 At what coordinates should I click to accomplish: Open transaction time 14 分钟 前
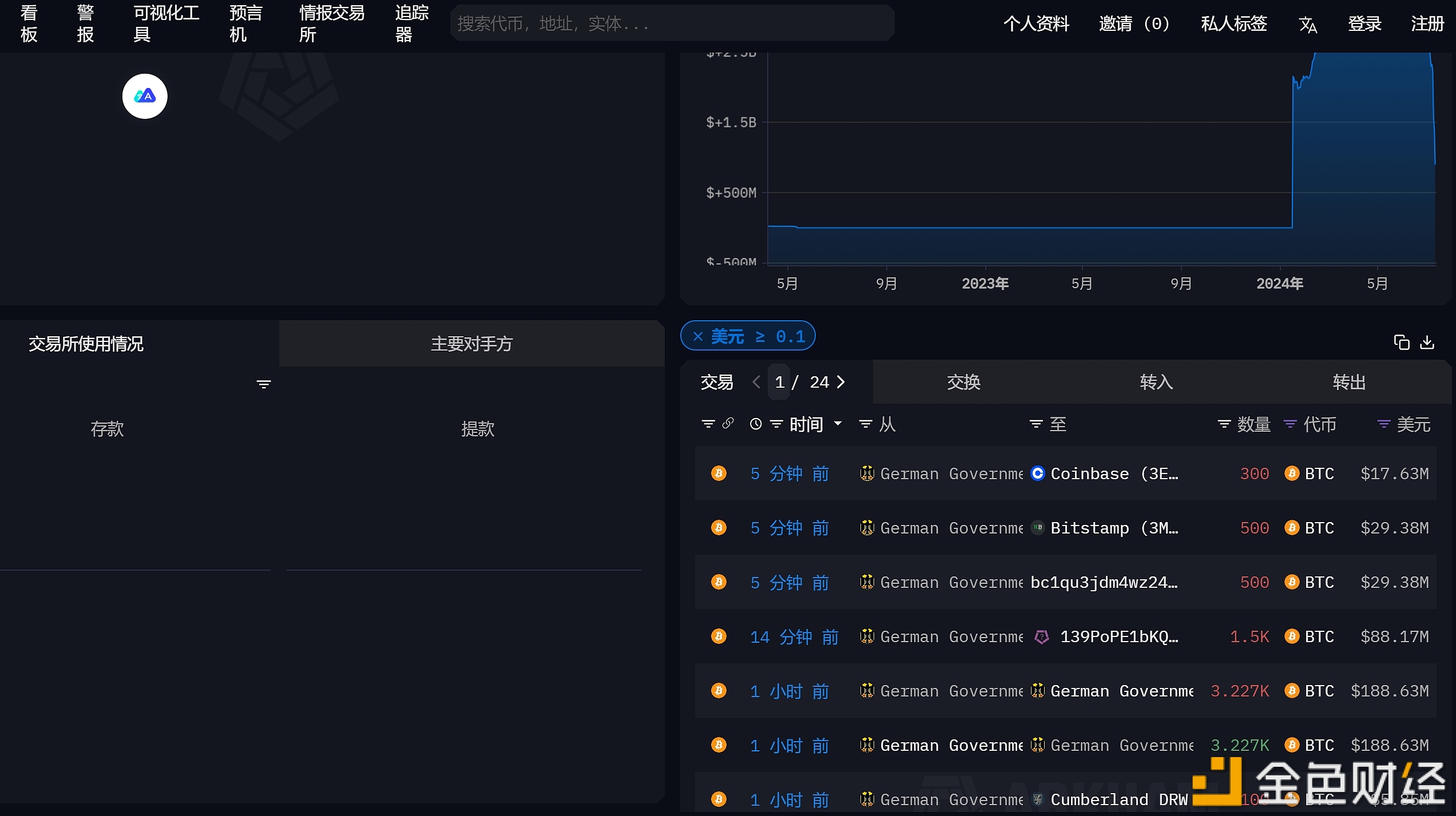(x=794, y=636)
